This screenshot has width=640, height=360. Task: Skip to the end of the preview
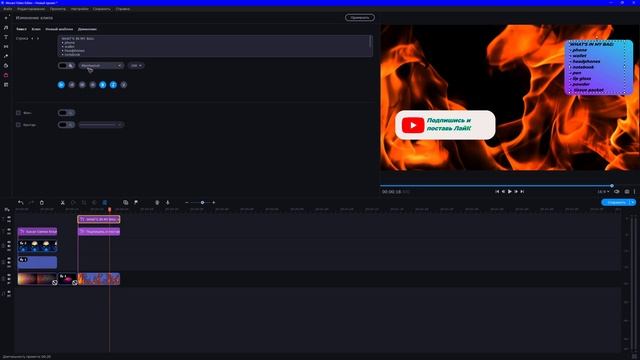tap(522, 191)
